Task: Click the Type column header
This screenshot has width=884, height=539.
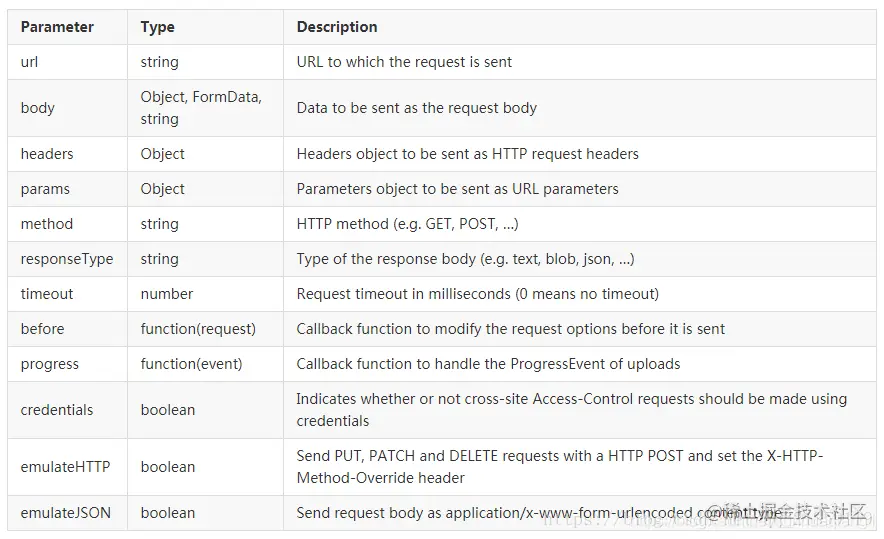Action: pyautogui.click(x=157, y=27)
